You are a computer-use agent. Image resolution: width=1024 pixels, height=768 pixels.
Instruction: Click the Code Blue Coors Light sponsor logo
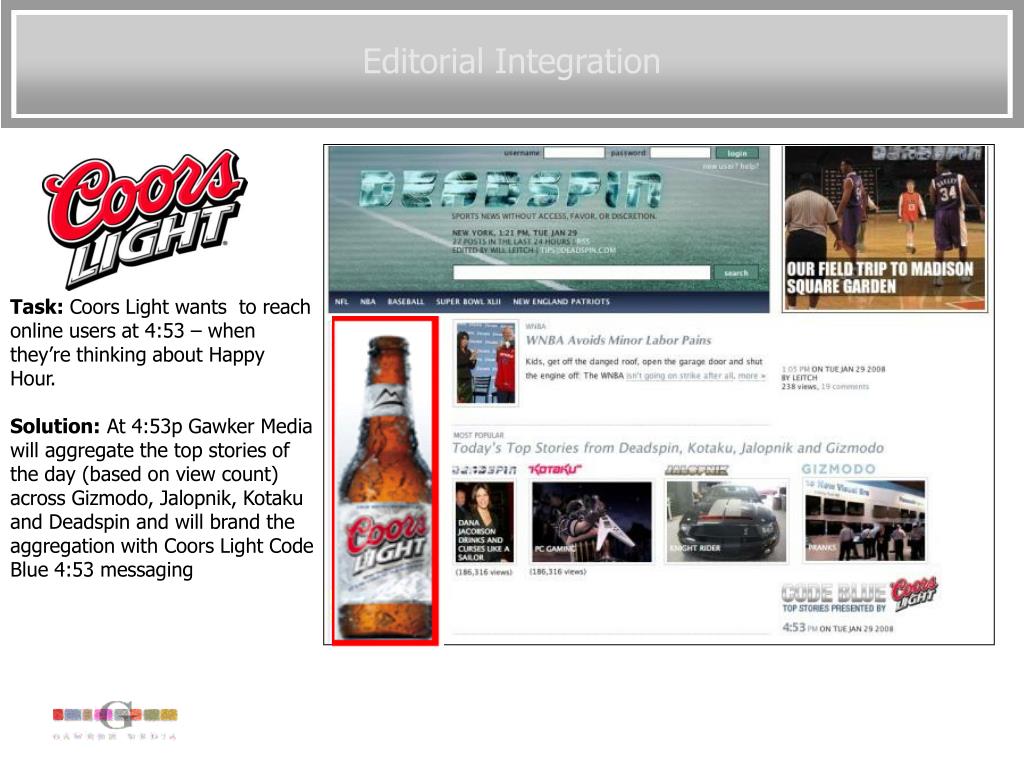tap(859, 594)
